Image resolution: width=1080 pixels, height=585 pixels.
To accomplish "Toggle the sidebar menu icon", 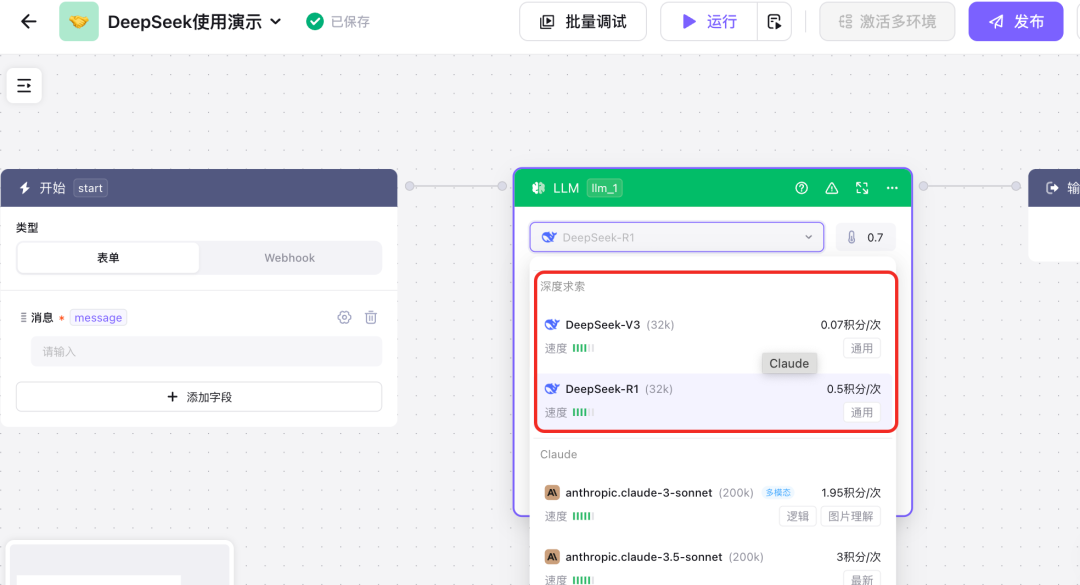I will tap(24, 85).
